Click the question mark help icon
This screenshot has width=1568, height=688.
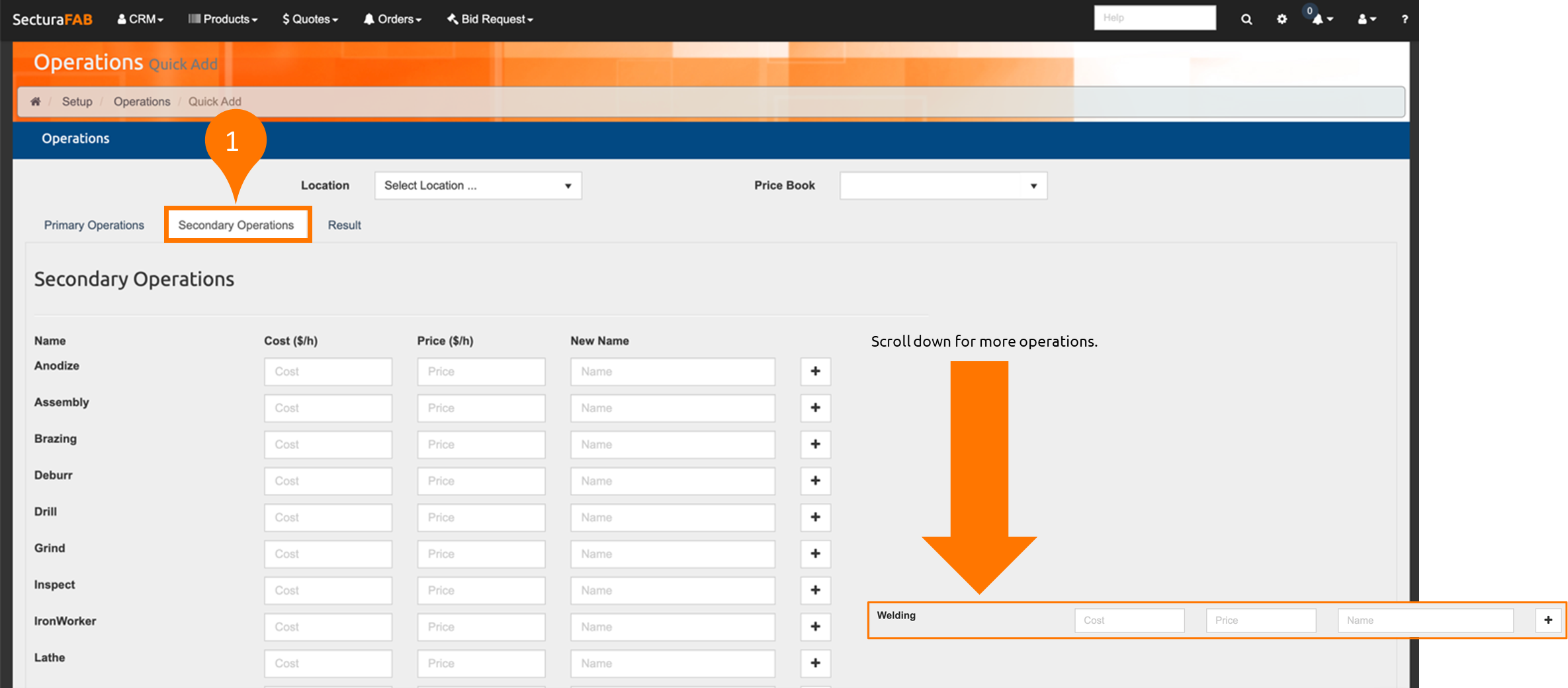[x=1404, y=19]
